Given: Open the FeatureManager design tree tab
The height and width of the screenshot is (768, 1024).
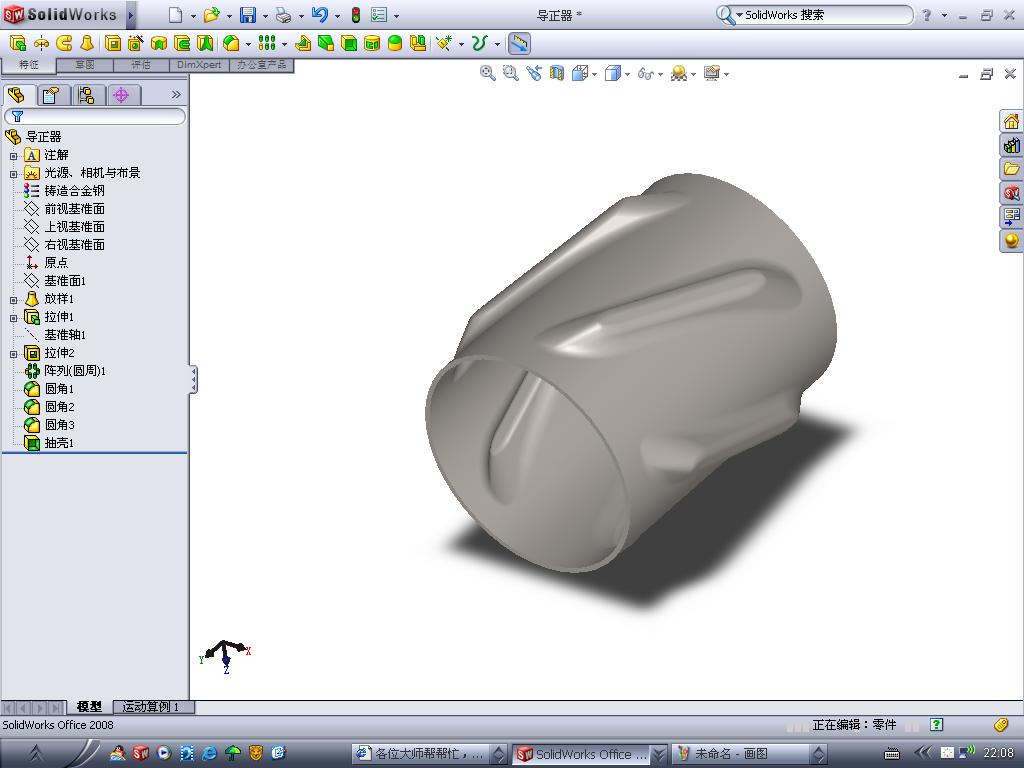Looking at the screenshot, I should [x=18, y=95].
